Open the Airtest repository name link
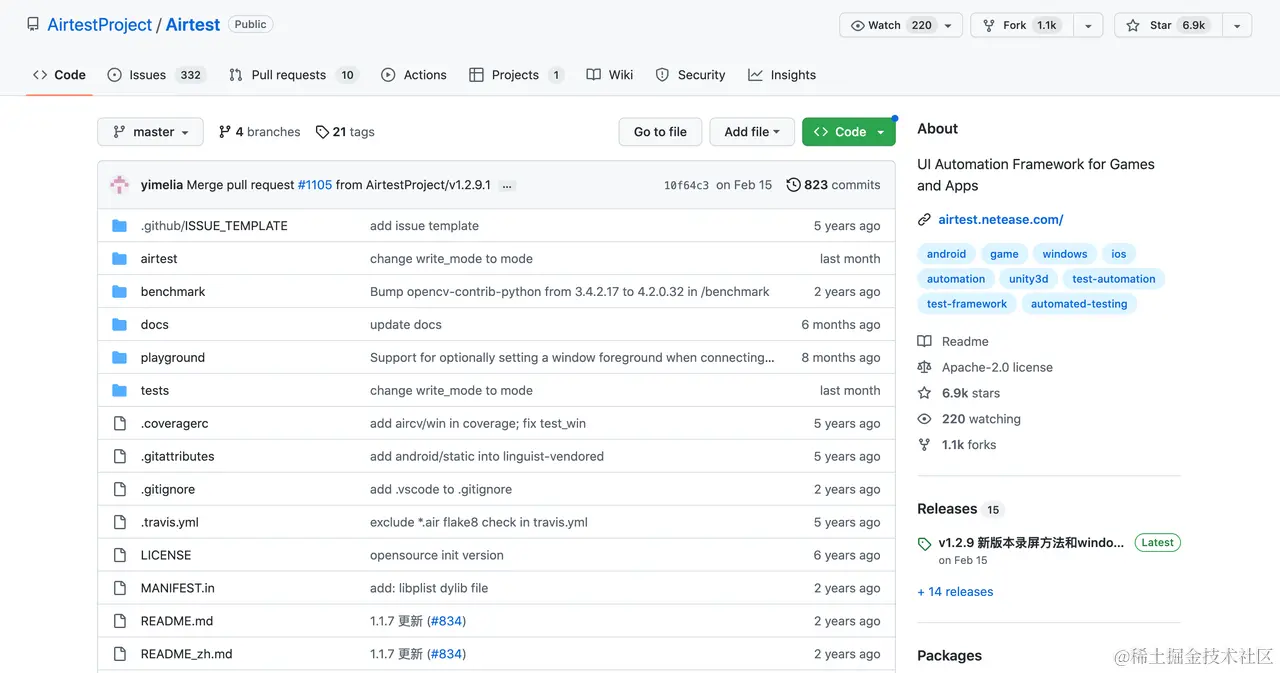1280x673 pixels. tap(193, 25)
